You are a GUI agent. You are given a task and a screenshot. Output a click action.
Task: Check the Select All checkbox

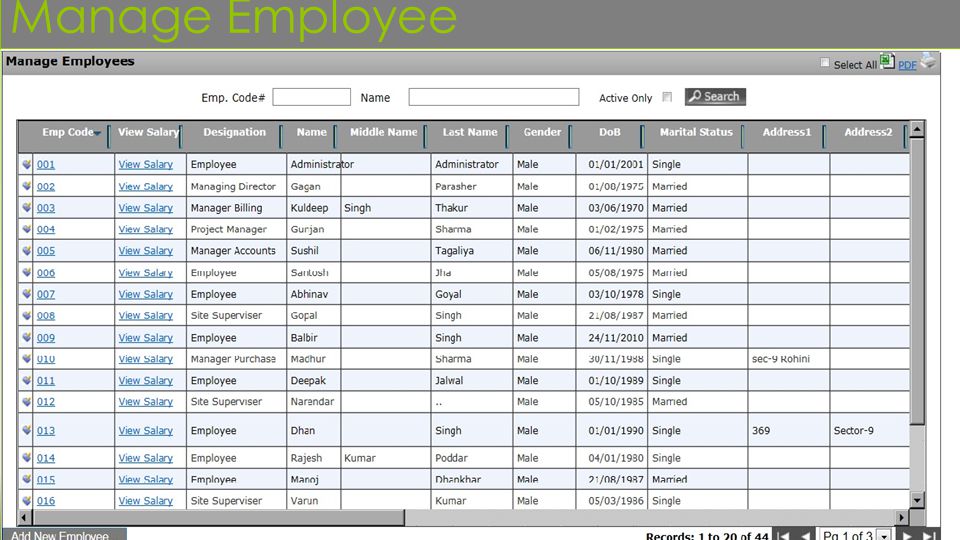825,62
